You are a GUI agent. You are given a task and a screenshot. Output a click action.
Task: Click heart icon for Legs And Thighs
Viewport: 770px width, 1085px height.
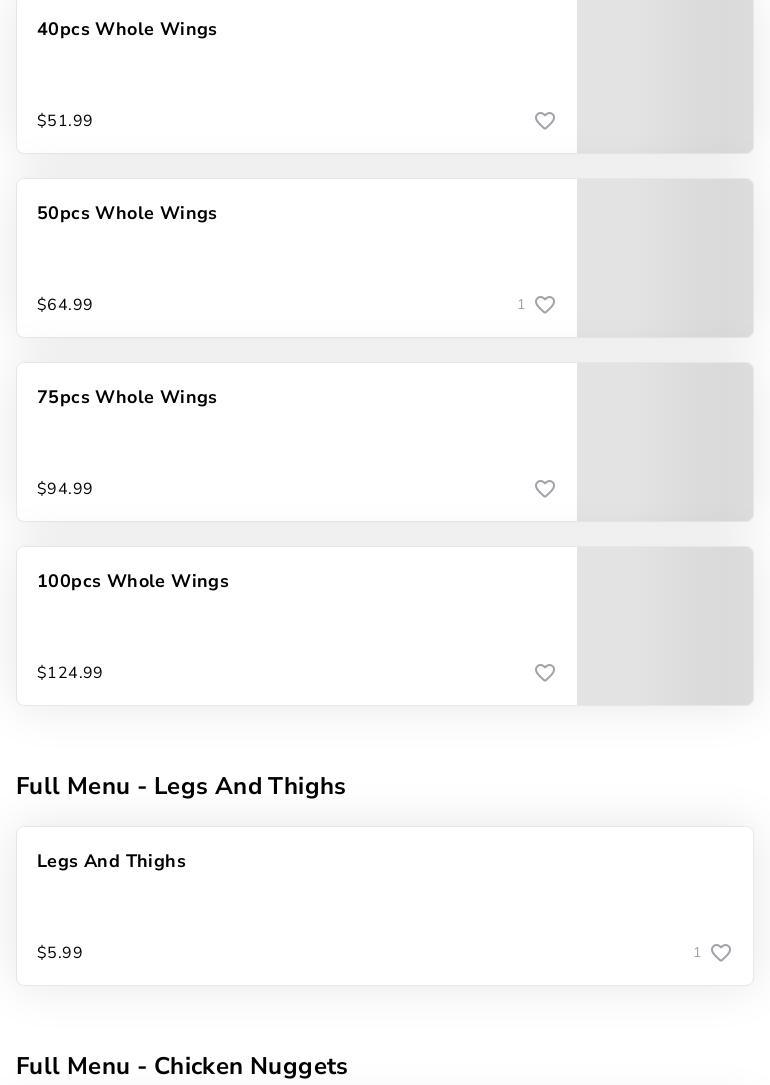point(721,953)
